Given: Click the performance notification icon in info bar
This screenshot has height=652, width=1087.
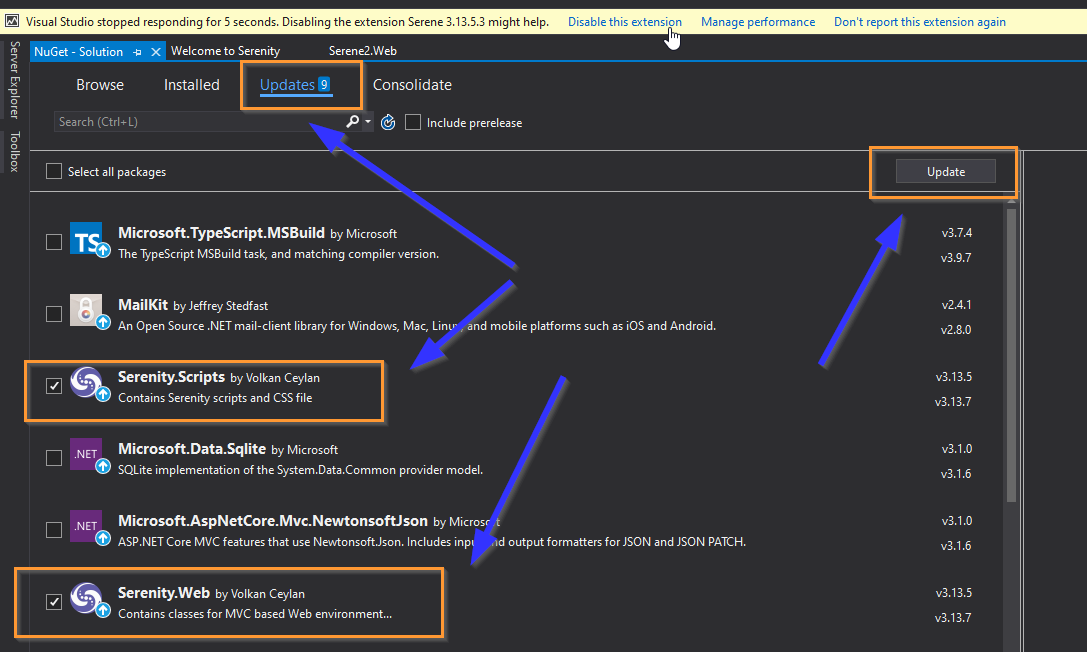Looking at the screenshot, I should (12, 21).
